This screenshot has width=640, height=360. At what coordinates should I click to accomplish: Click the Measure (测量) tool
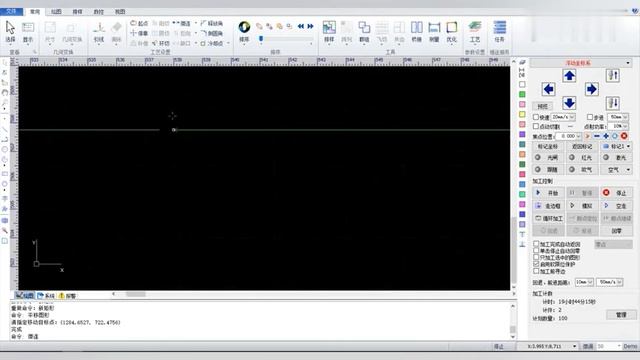pos(434,31)
